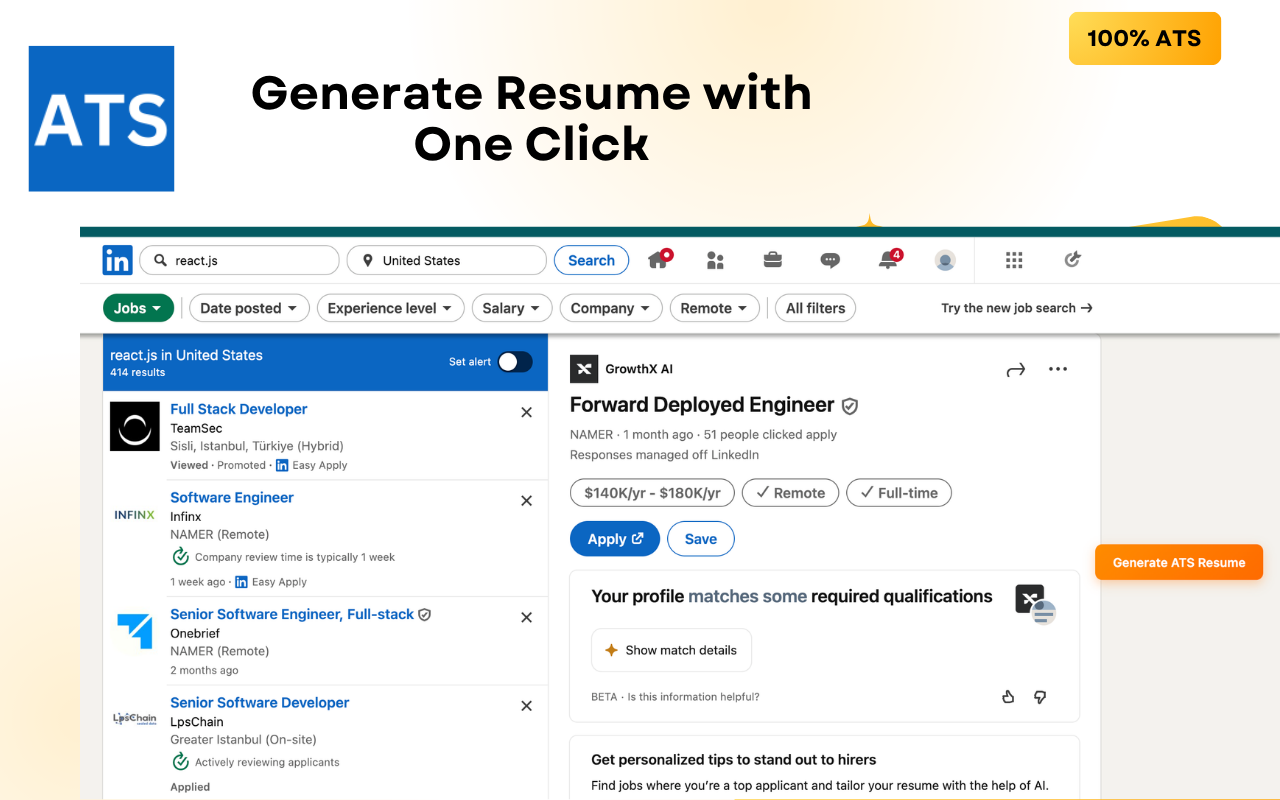
Task: Click the GrowthX AI company name
Action: click(639, 369)
